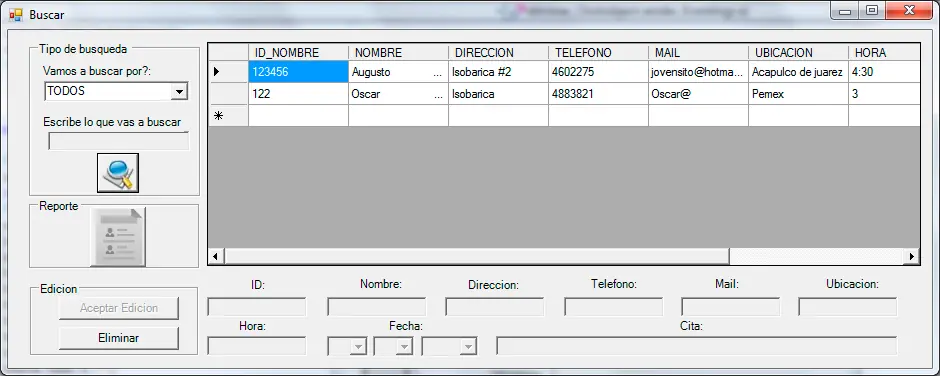
Task: Click the Ubicacion text field
Action: pyautogui.click(x=848, y=307)
